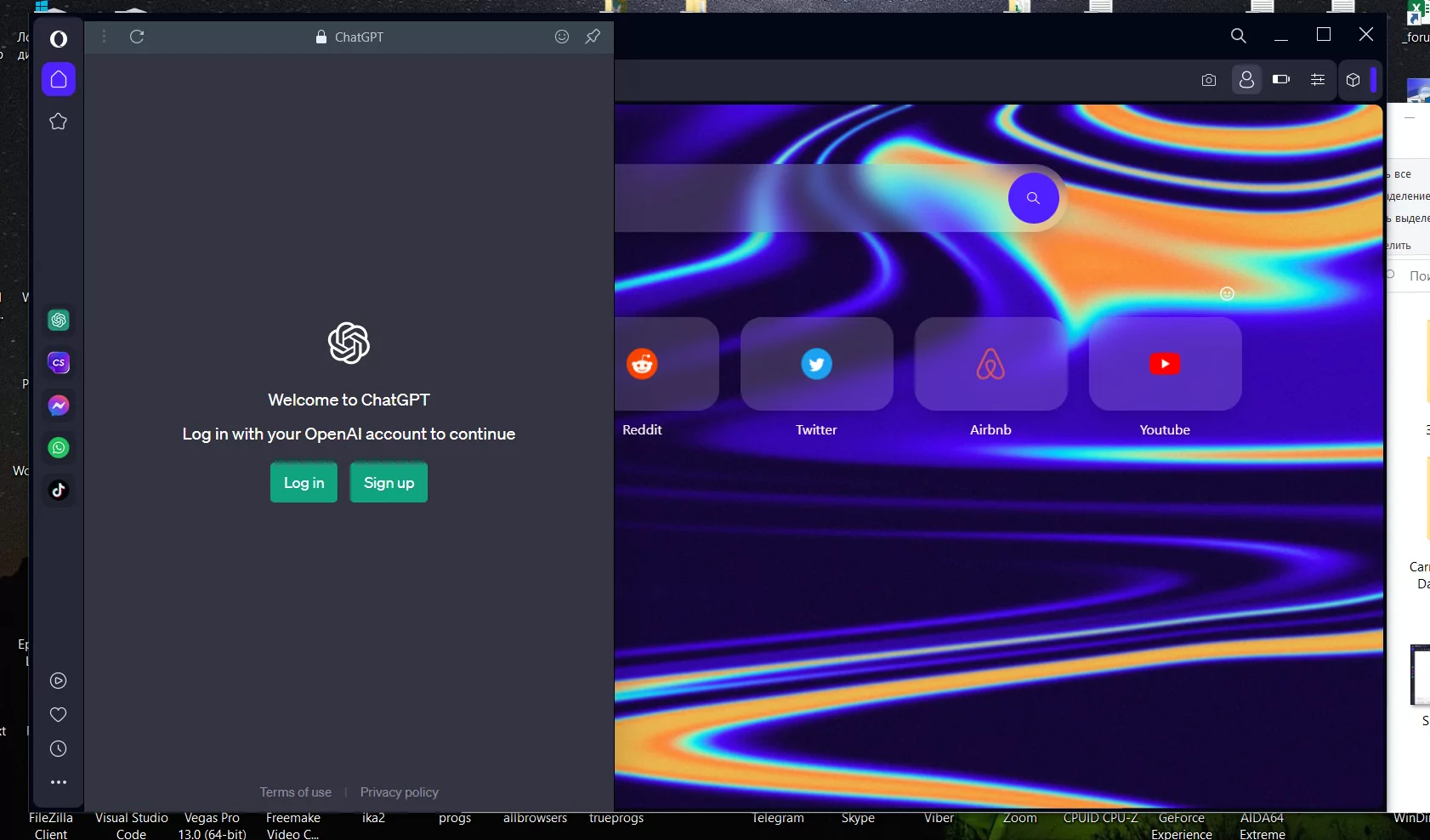
Task: Open the Youtube speed dial tile
Action: coord(1165,364)
